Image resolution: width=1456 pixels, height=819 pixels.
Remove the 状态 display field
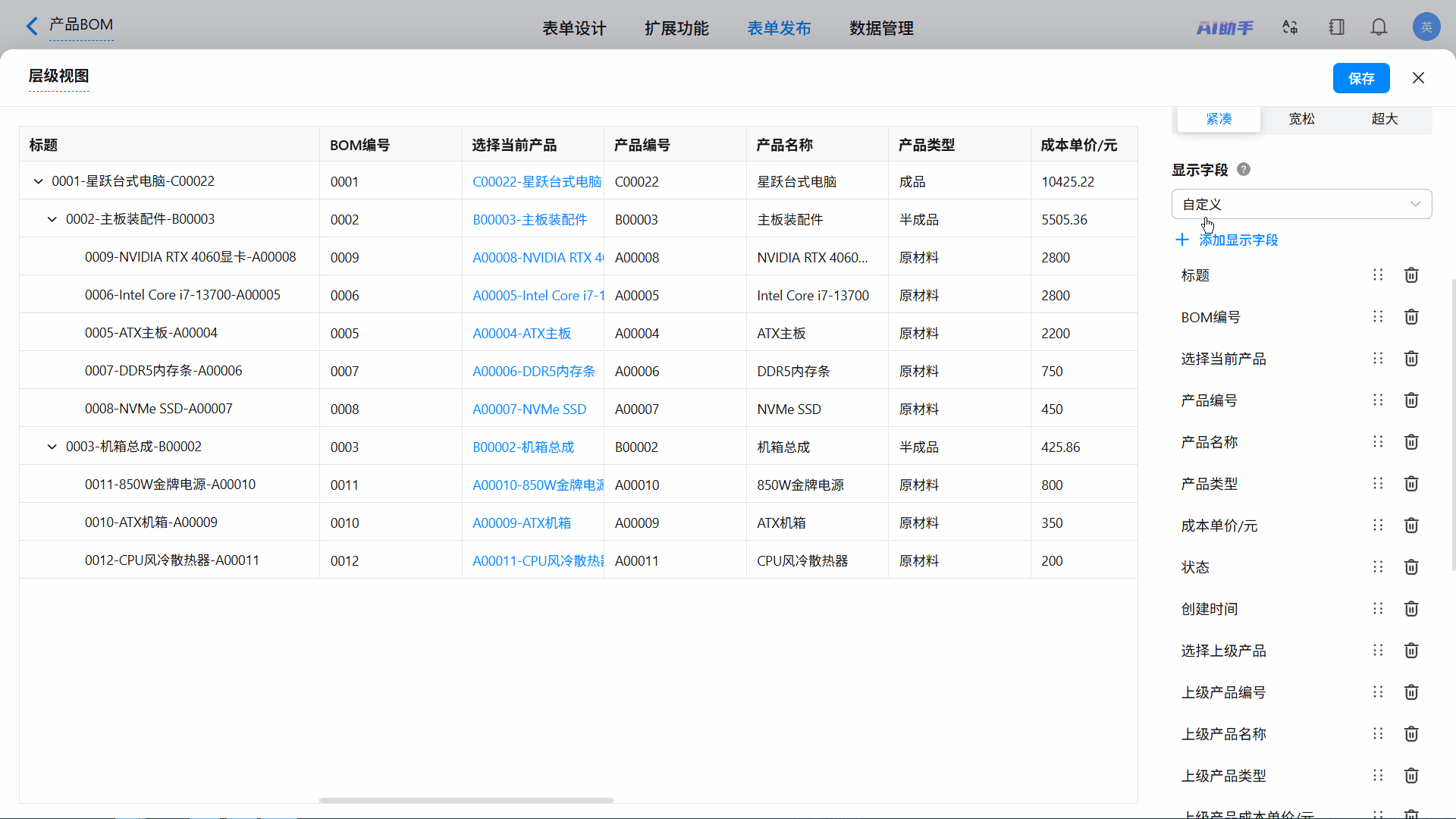(x=1411, y=567)
